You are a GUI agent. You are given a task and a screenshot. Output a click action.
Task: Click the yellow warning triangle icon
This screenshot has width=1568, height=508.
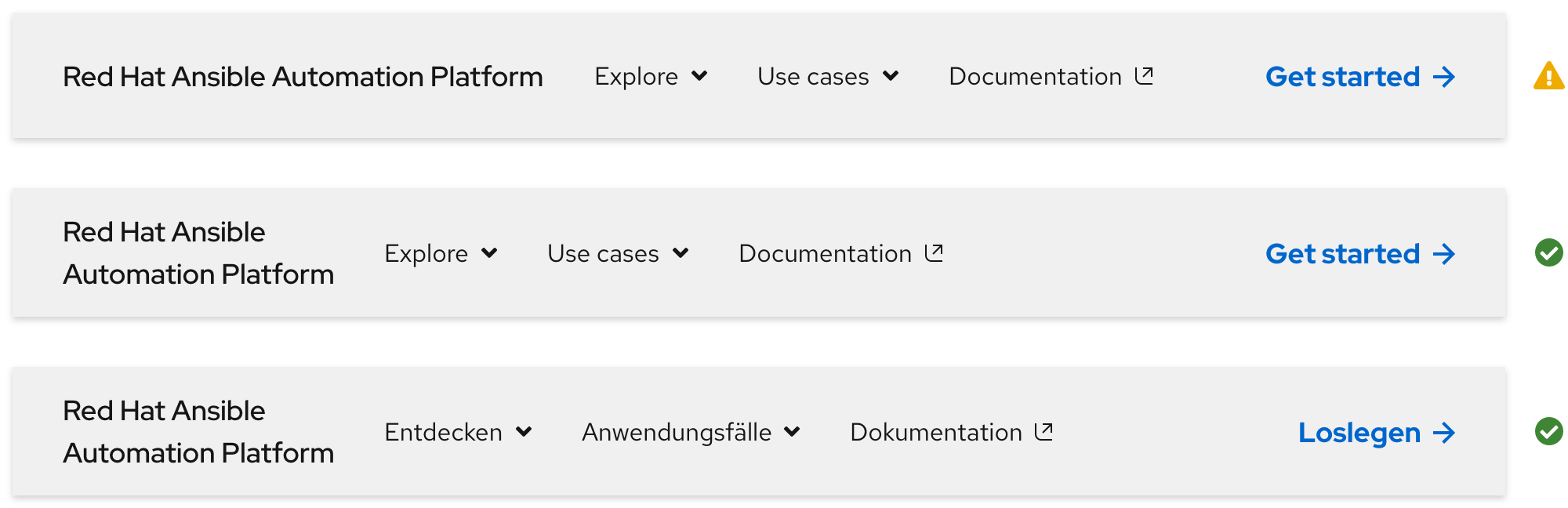tap(1548, 76)
